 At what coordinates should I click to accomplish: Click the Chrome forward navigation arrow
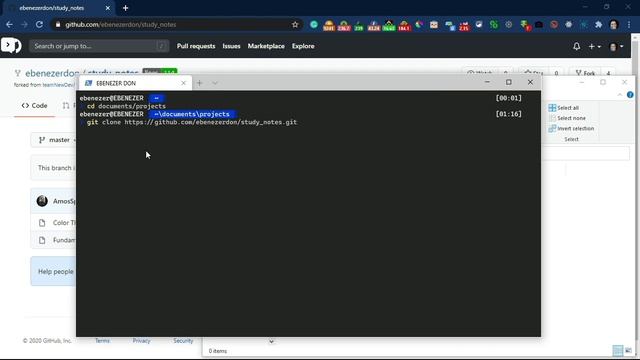24,24
